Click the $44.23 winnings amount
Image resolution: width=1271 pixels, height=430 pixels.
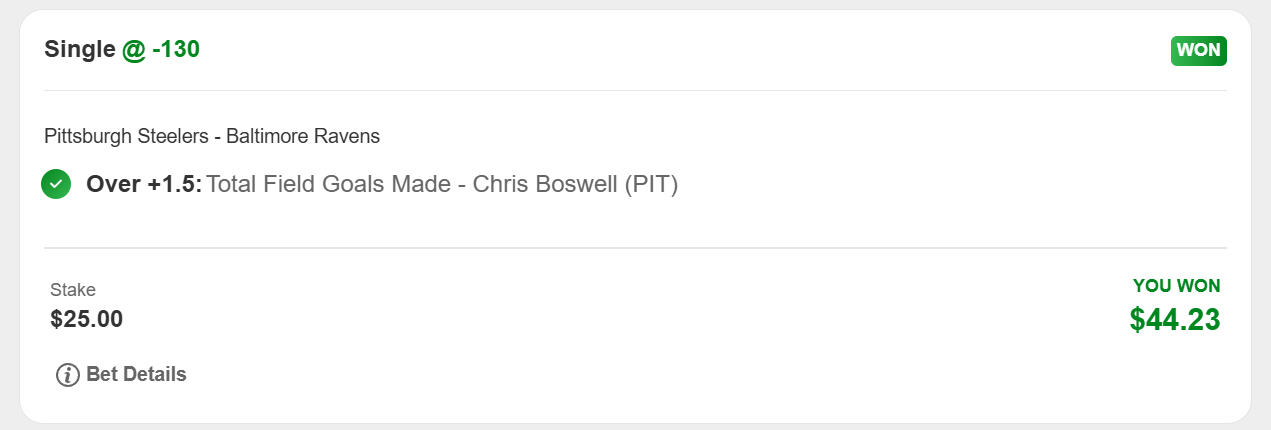click(1174, 319)
